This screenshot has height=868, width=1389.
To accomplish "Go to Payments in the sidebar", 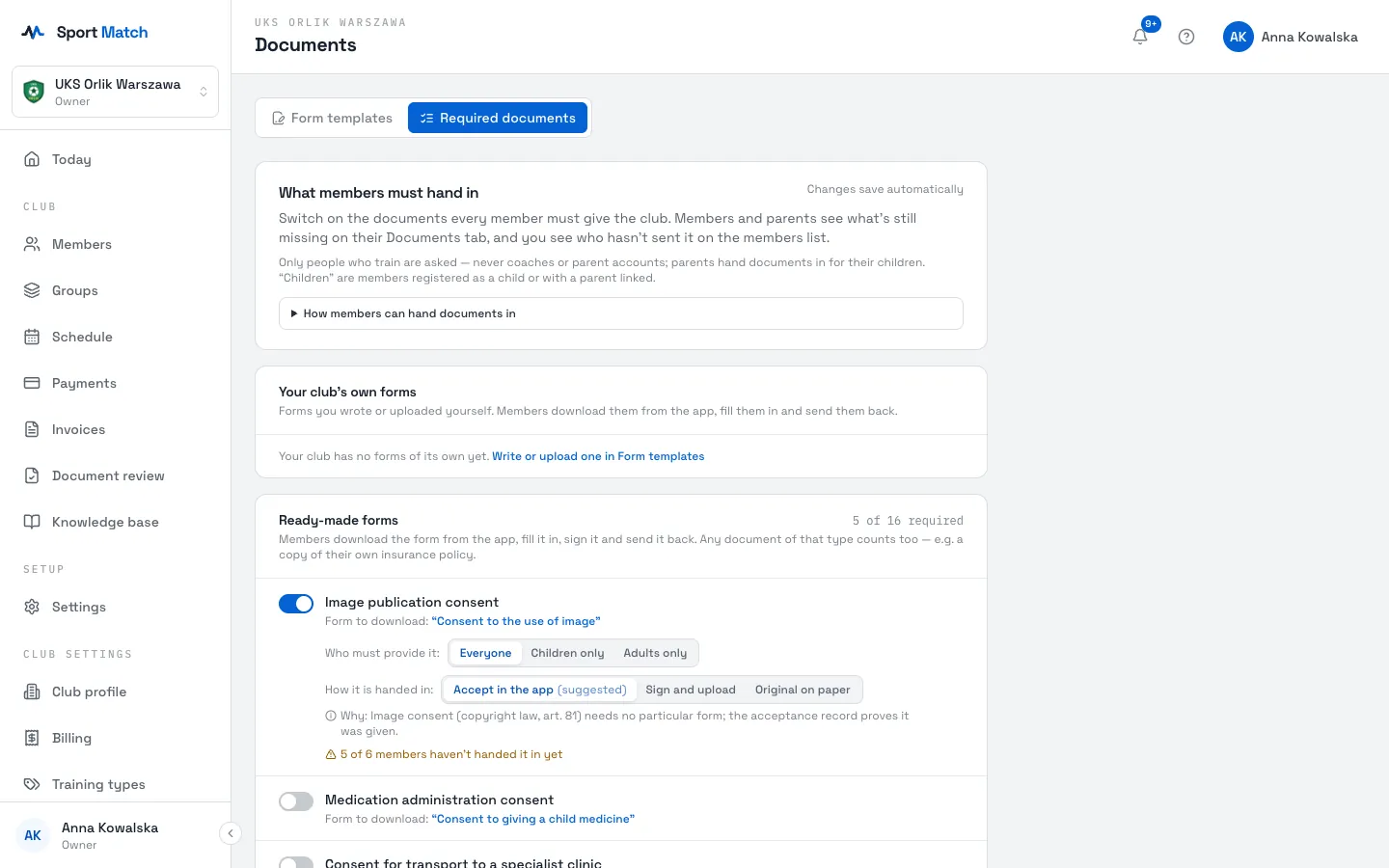I will pyautogui.click(x=115, y=383).
